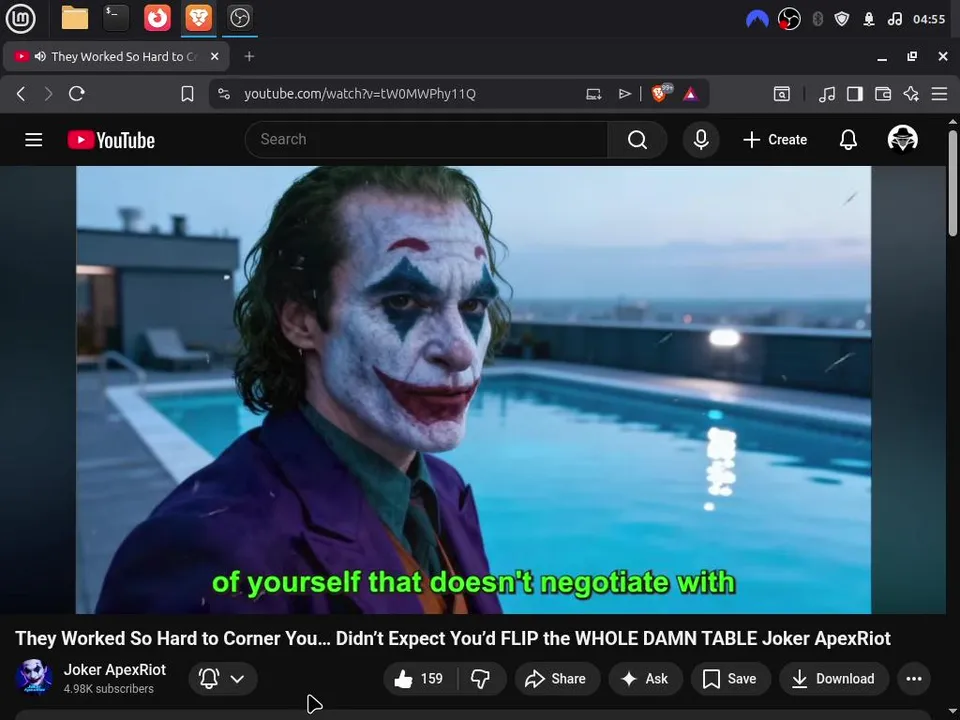Click the Bluetooth tray icon
The height and width of the screenshot is (720, 960).
817,19
